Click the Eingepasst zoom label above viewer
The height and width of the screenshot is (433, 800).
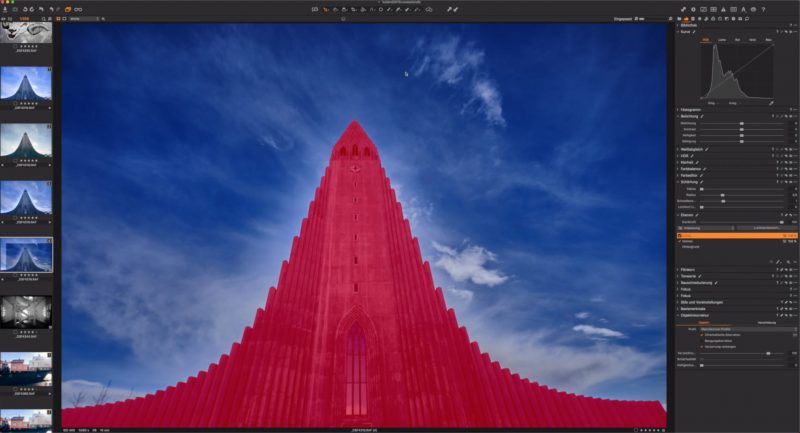click(622, 19)
